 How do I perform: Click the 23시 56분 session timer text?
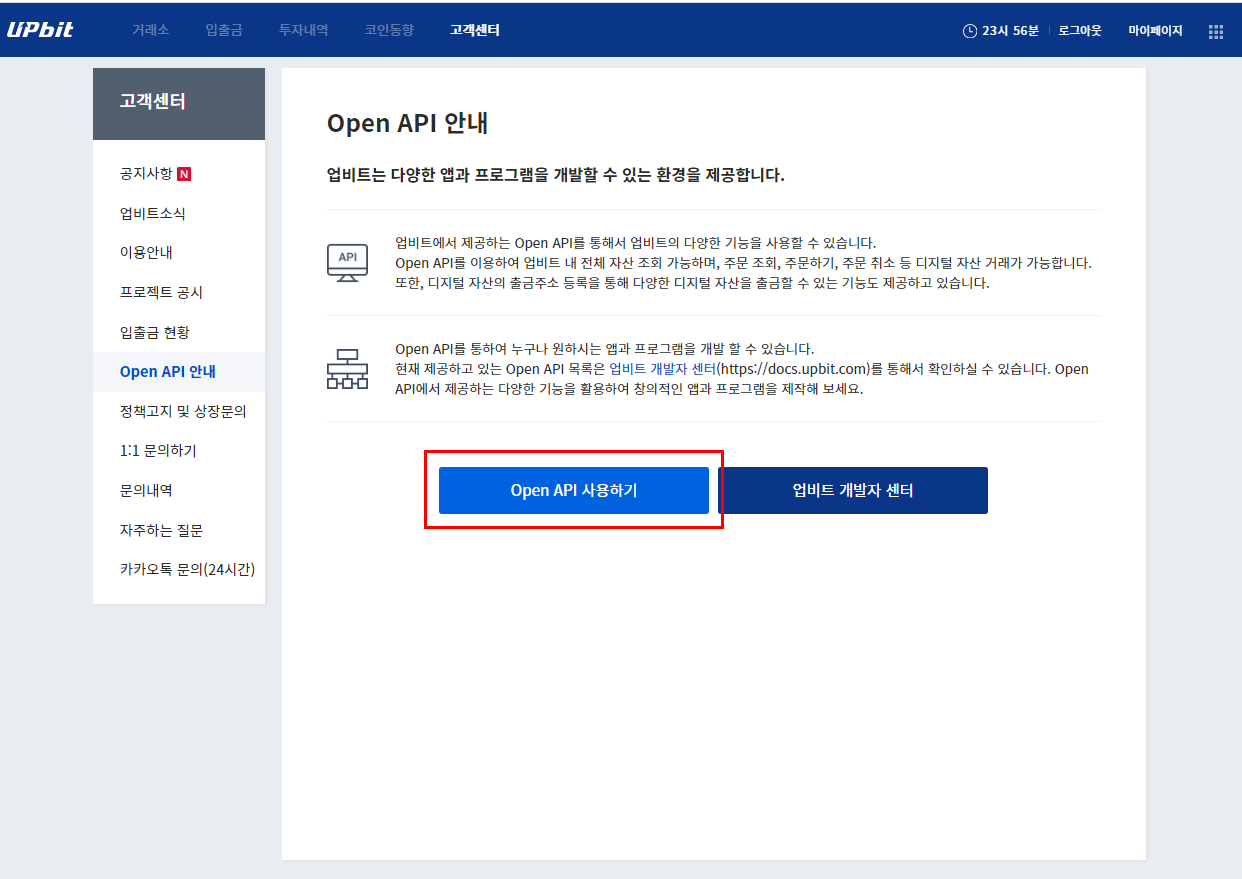pyautogui.click(x=1010, y=31)
